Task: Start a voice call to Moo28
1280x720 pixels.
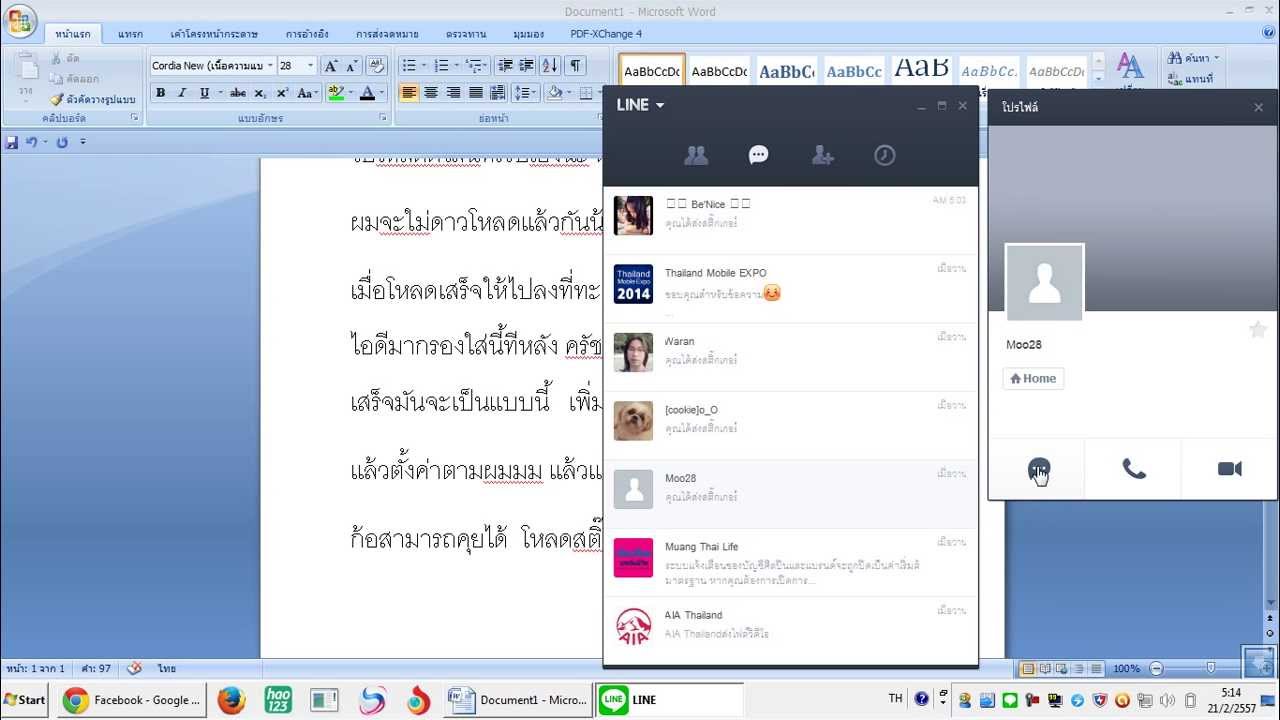Action: (x=1134, y=469)
